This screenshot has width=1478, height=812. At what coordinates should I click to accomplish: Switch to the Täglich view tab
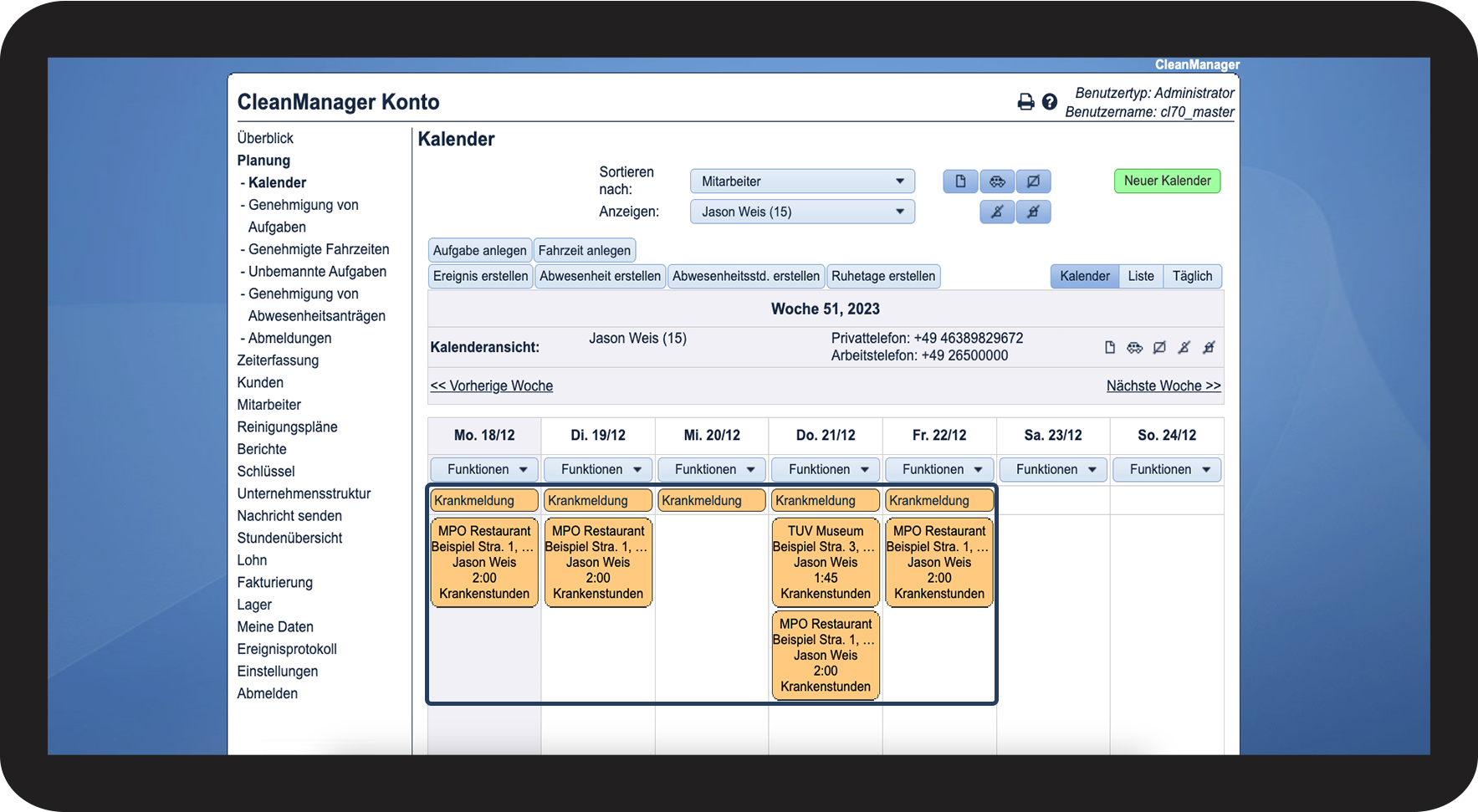[1193, 276]
